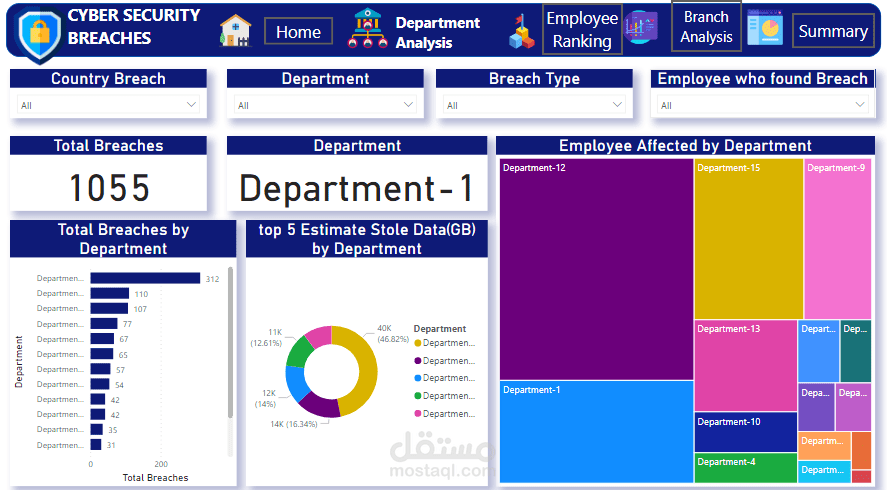The height and width of the screenshot is (490, 887).
Task: Click the 14K (16.34%) data label
Action: tap(294, 424)
